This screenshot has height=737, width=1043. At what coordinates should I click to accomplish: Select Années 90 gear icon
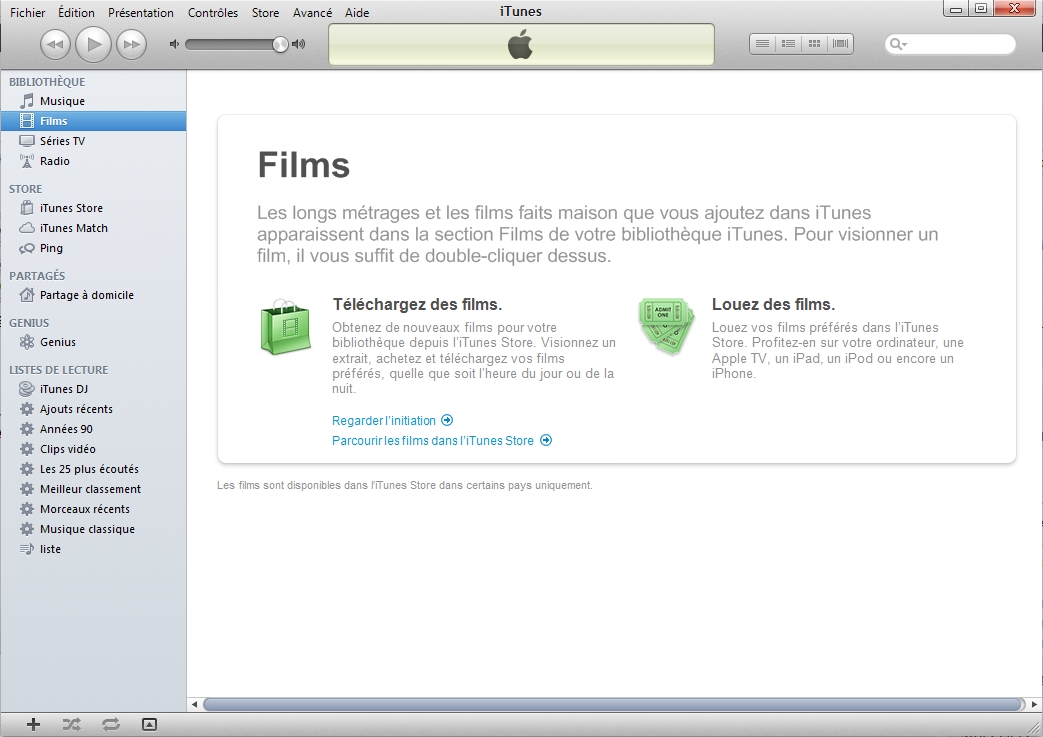coord(27,428)
